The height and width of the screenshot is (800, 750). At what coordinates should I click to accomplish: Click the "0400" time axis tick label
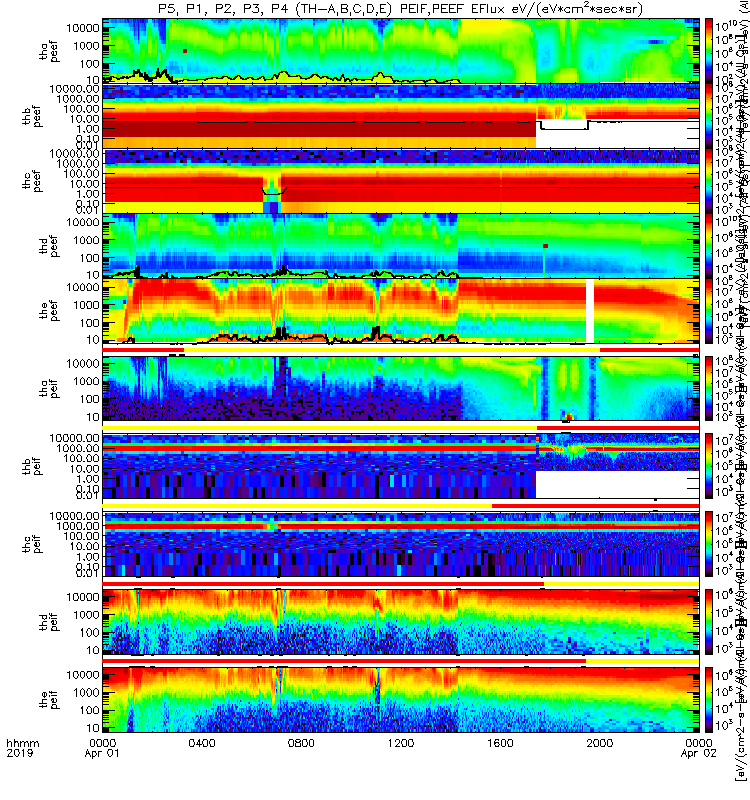point(202,743)
